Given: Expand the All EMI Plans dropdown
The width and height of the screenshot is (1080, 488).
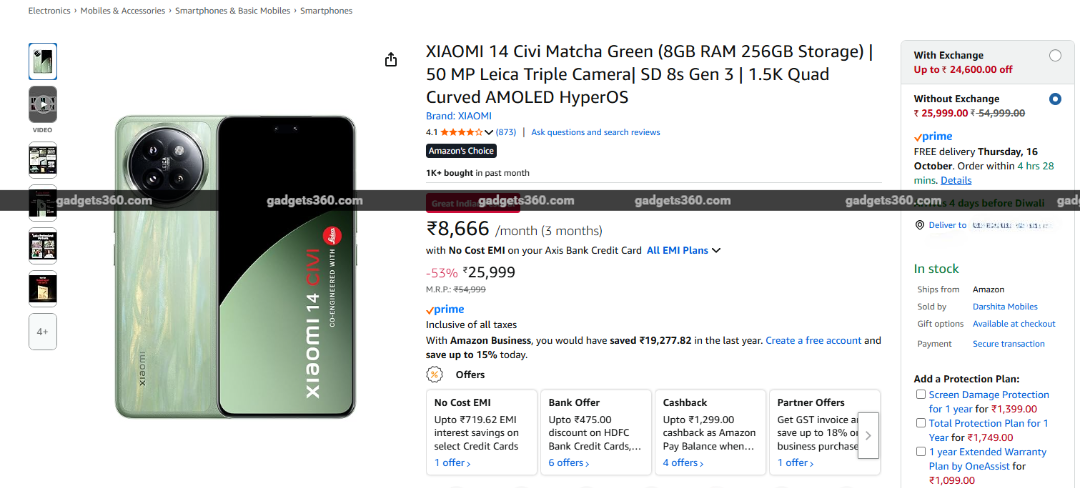Looking at the screenshot, I should tap(684, 251).
